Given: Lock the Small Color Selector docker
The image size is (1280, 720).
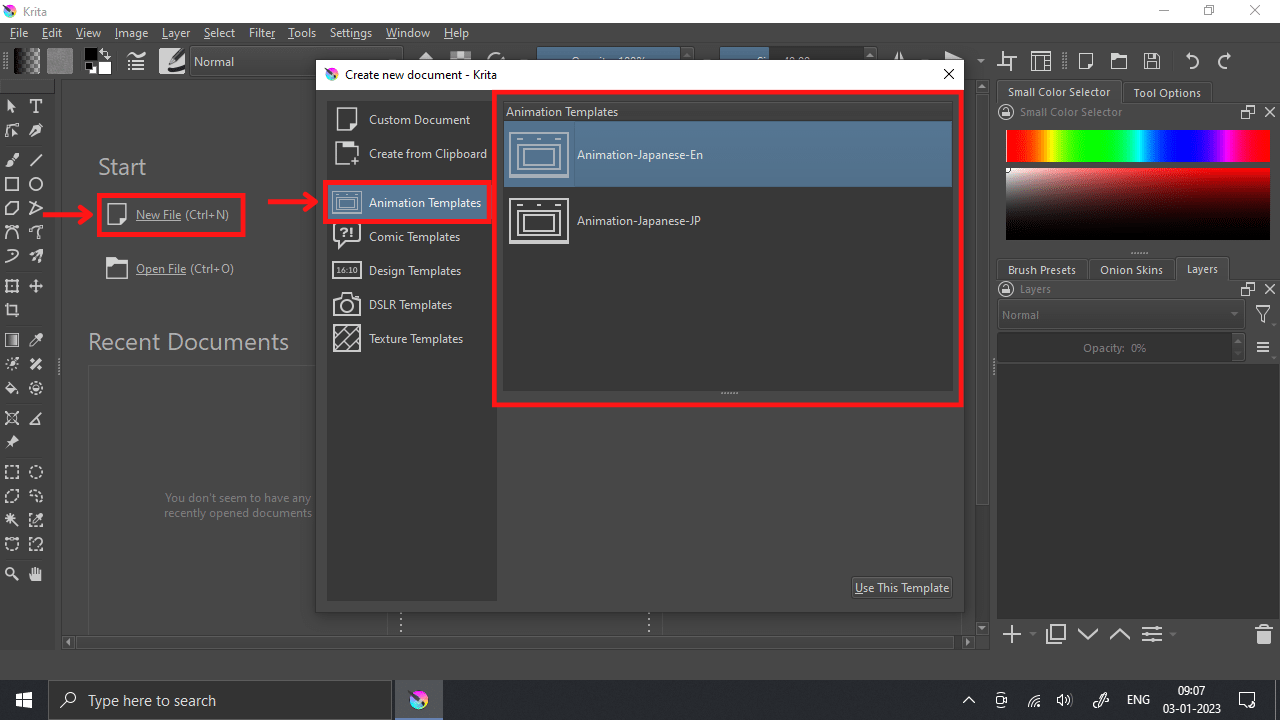Looking at the screenshot, I should point(1006,112).
